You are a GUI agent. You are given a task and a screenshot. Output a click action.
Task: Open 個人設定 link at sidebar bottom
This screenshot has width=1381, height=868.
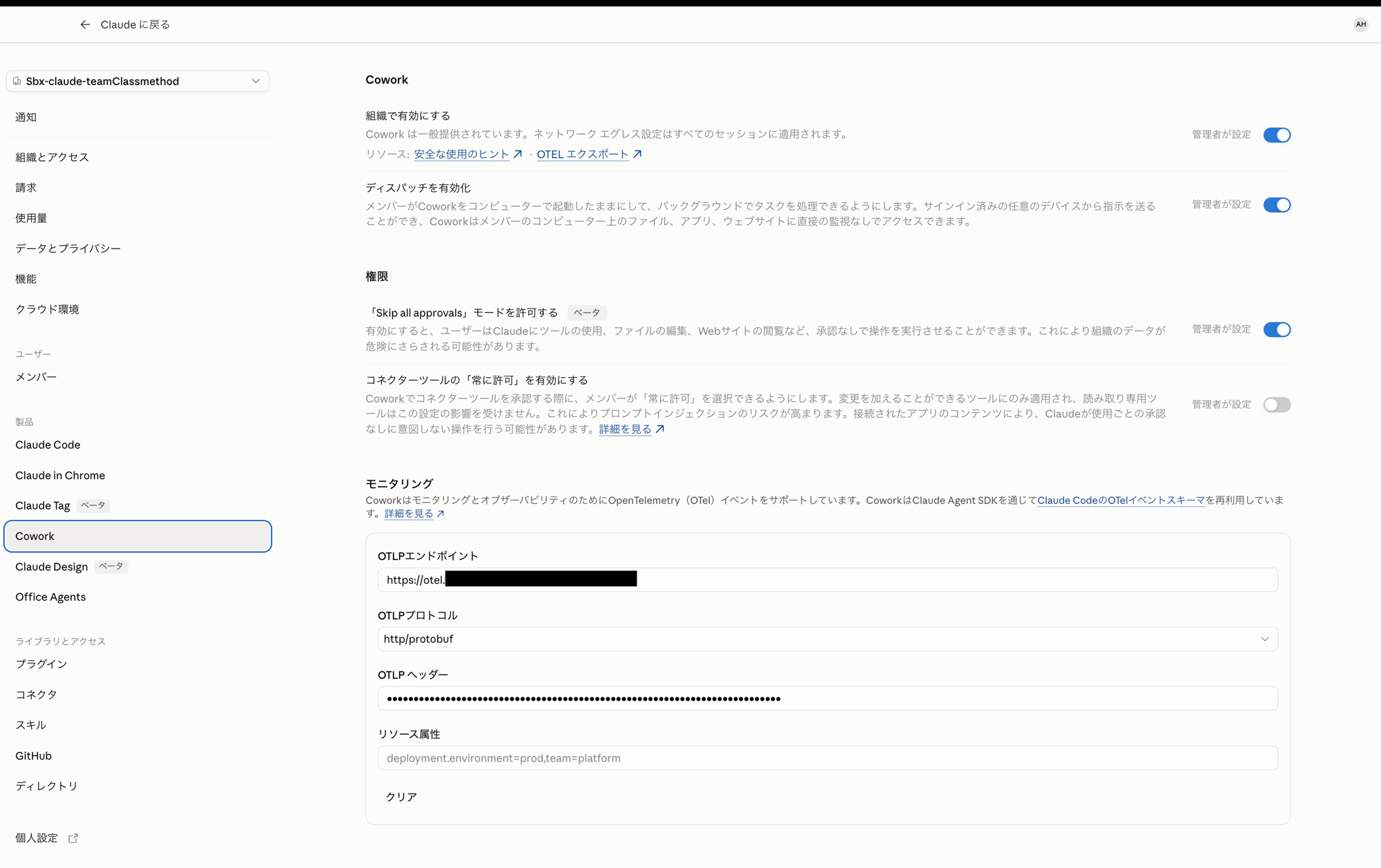pos(37,838)
